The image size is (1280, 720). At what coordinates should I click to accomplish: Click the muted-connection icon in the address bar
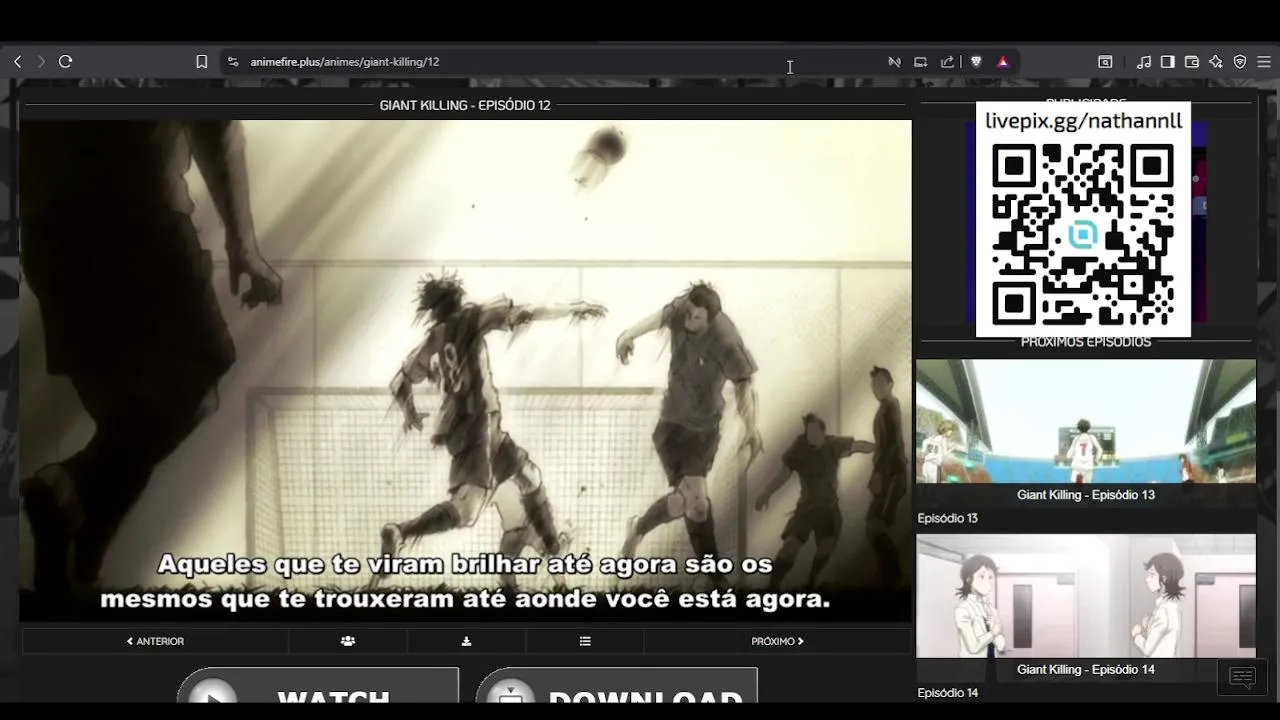894,62
